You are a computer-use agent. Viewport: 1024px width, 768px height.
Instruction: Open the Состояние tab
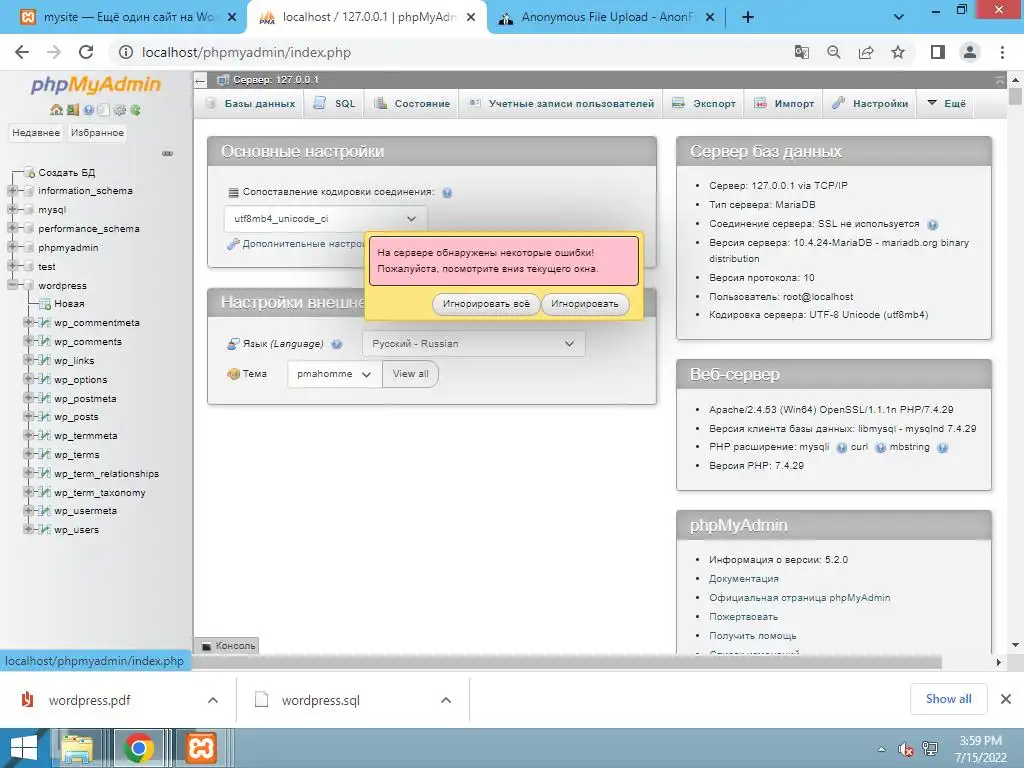coord(411,103)
